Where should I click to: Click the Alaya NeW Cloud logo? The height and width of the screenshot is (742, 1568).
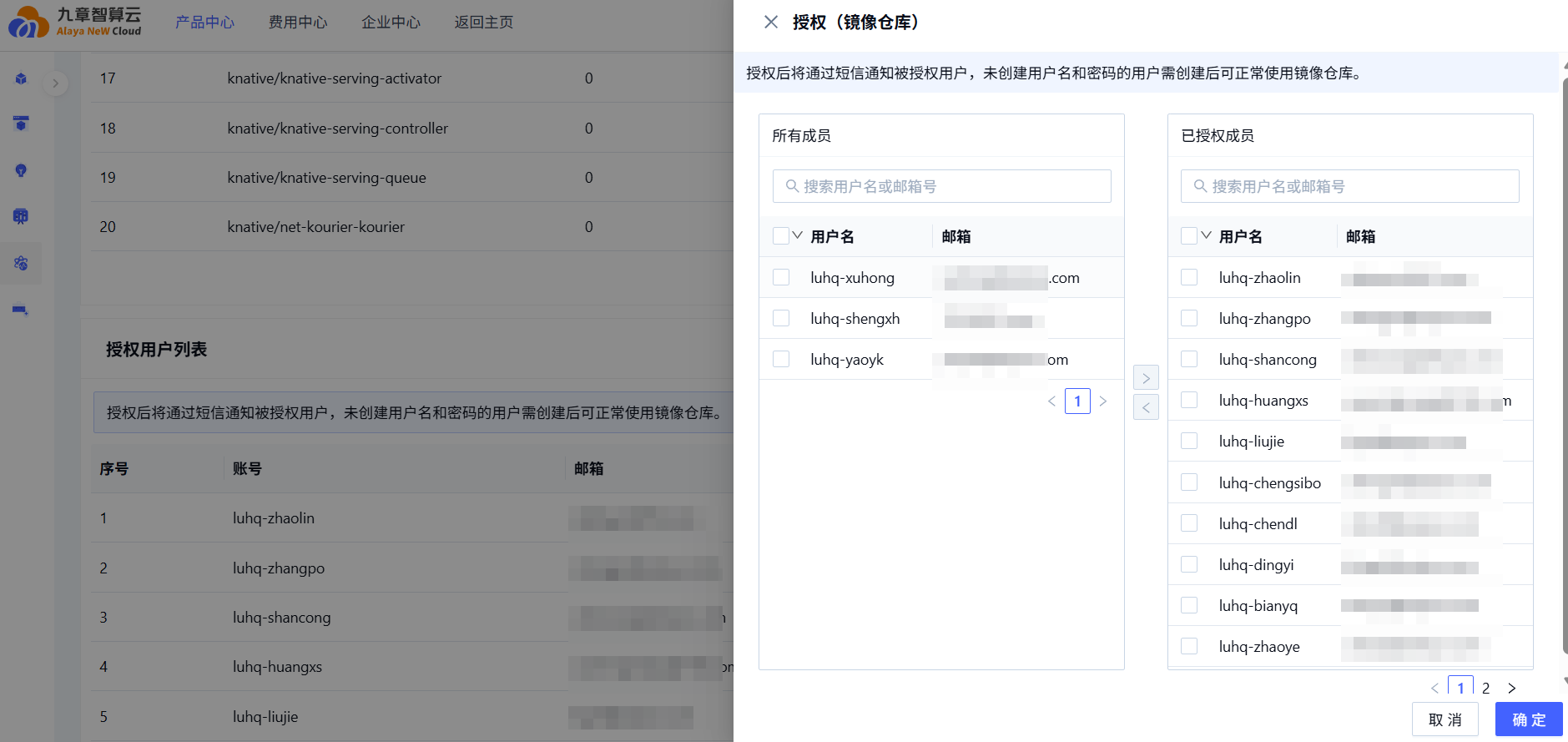point(76,22)
